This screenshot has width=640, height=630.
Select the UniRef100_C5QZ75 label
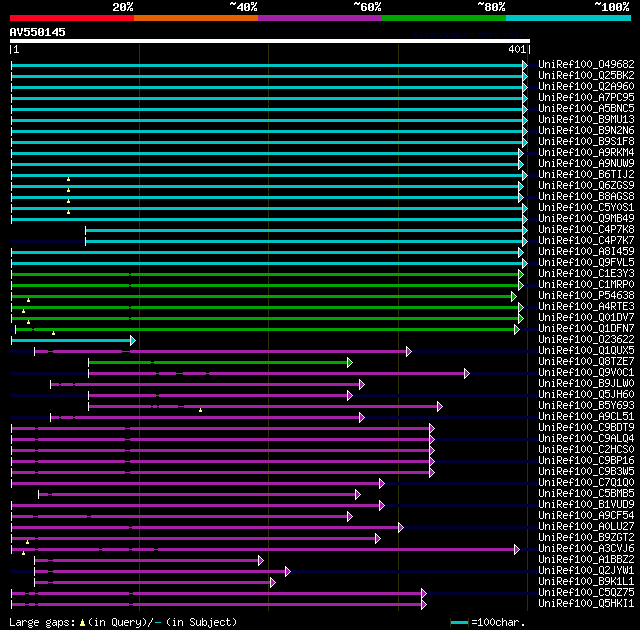pos(586,593)
